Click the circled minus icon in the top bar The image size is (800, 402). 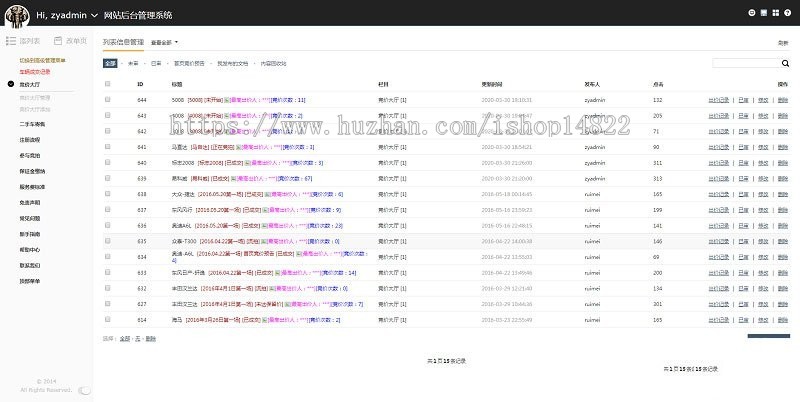[752, 13]
